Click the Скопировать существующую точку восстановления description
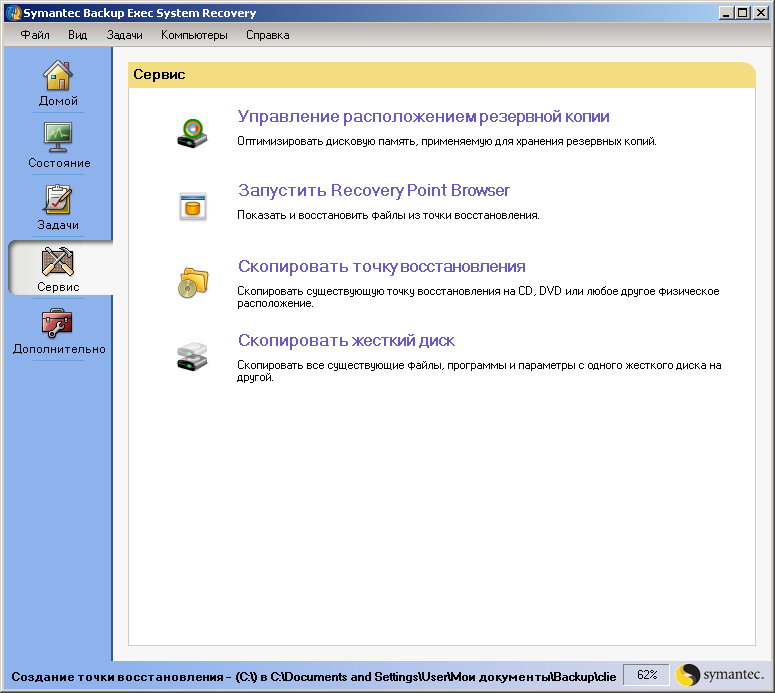The width and height of the screenshot is (775, 693). point(478,297)
